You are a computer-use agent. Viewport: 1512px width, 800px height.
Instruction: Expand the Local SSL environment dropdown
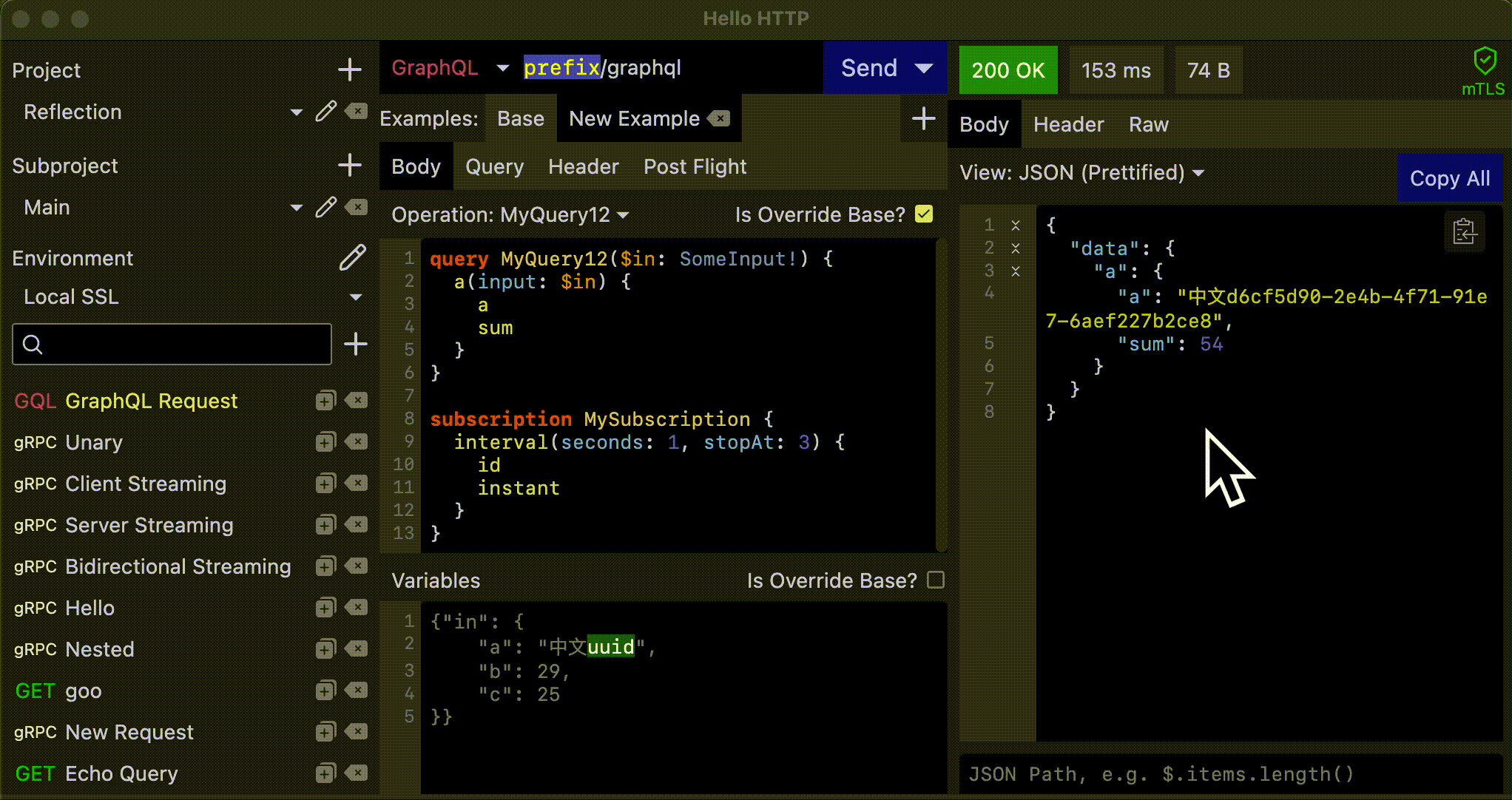point(356,297)
